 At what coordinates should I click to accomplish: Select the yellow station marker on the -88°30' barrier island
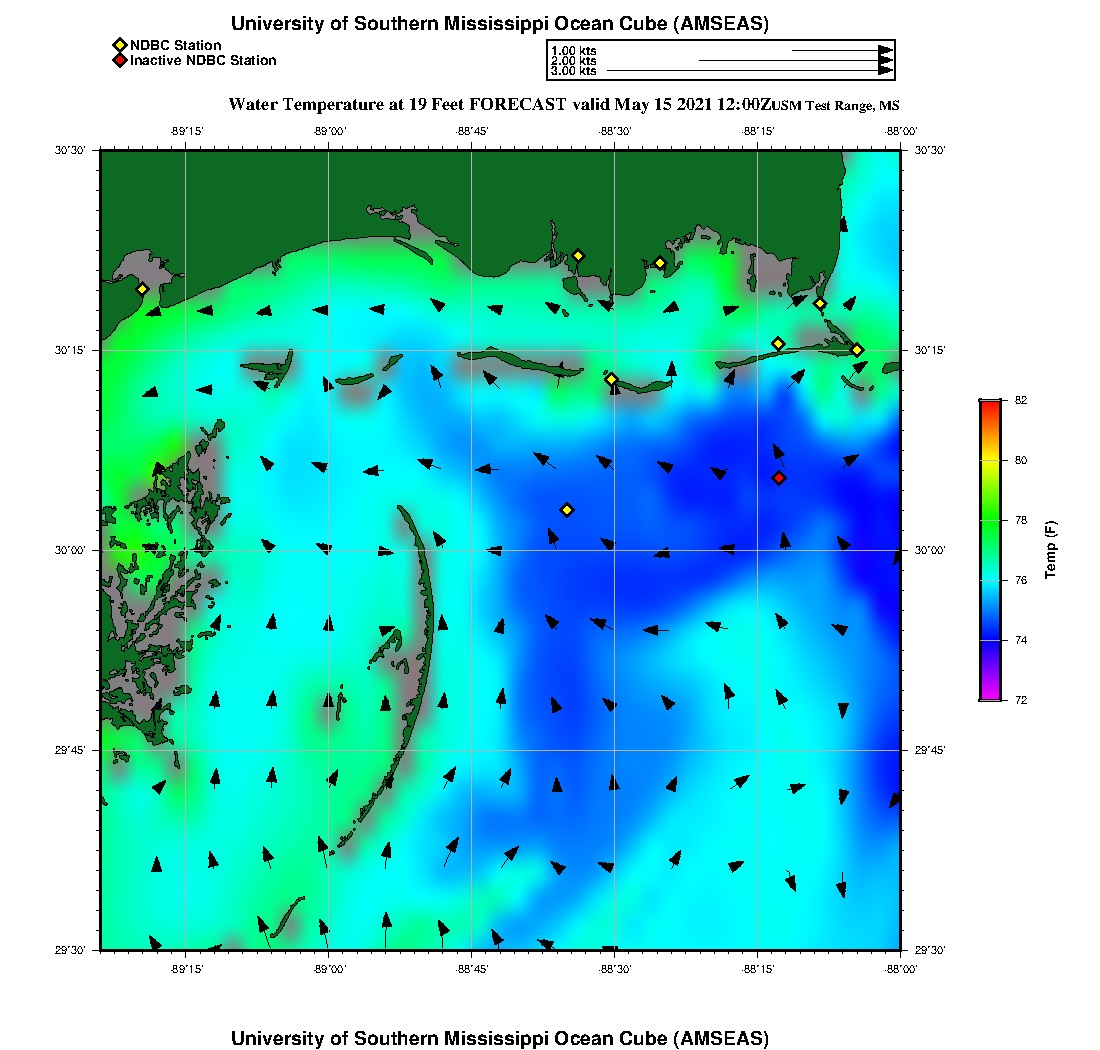point(611,379)
